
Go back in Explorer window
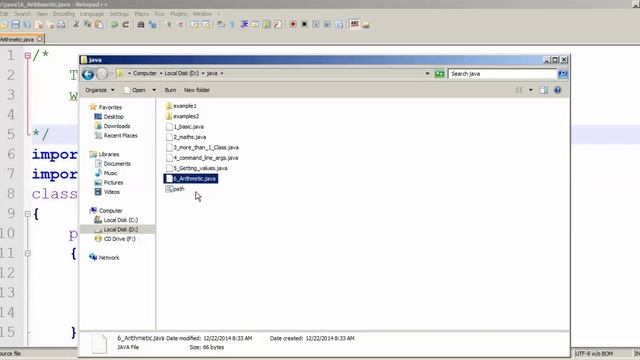(x=88, y=74)
